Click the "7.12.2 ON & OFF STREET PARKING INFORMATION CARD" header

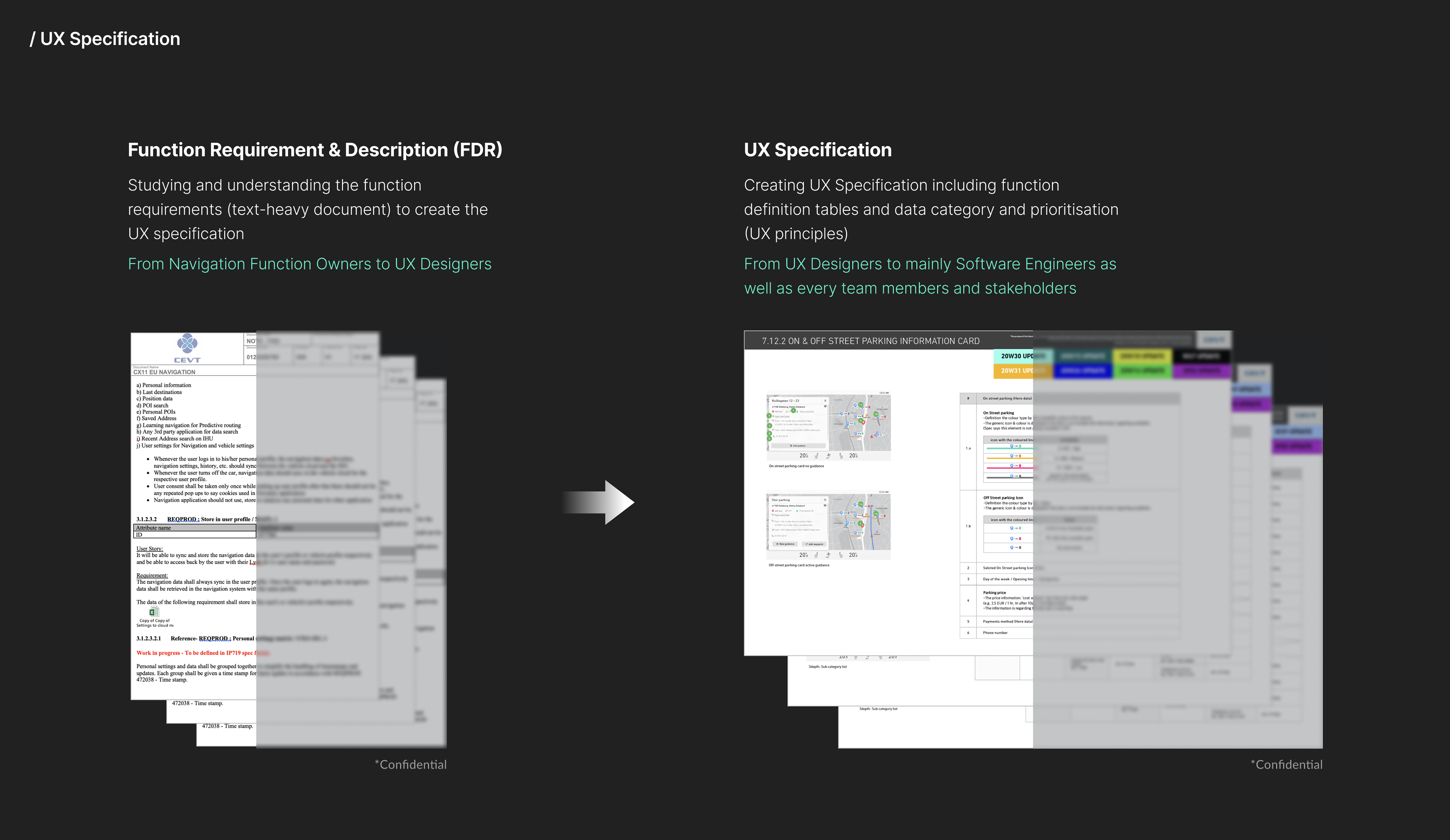tap(871, 341)
